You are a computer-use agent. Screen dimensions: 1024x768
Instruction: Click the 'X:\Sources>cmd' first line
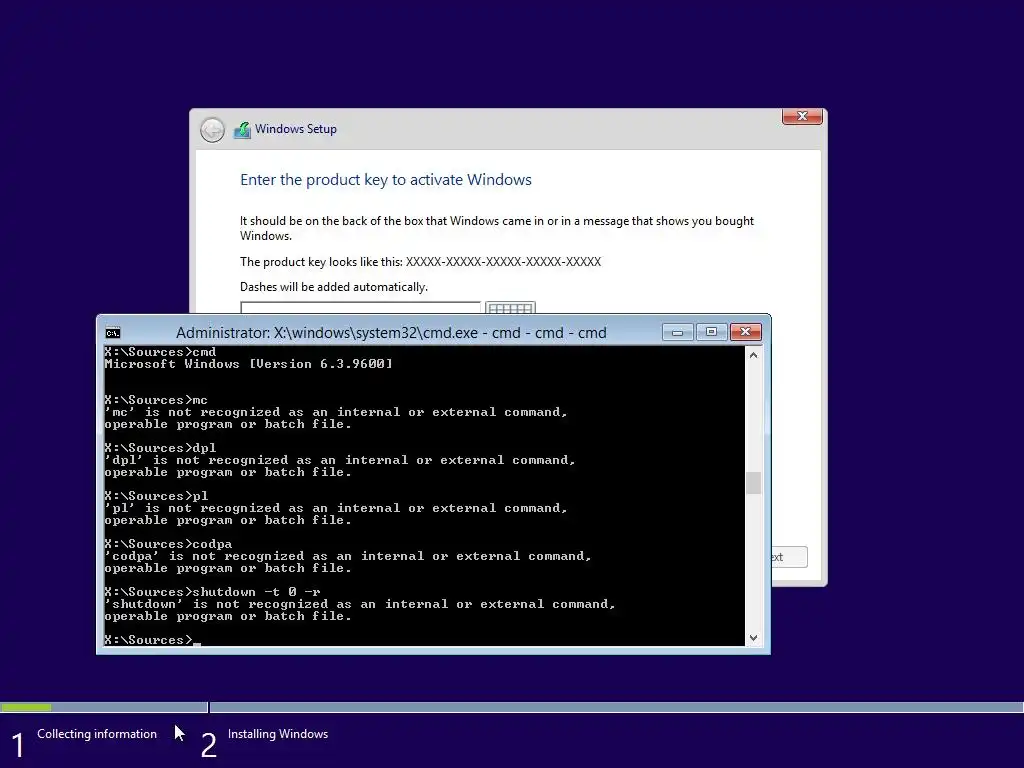tap(160, 352)
